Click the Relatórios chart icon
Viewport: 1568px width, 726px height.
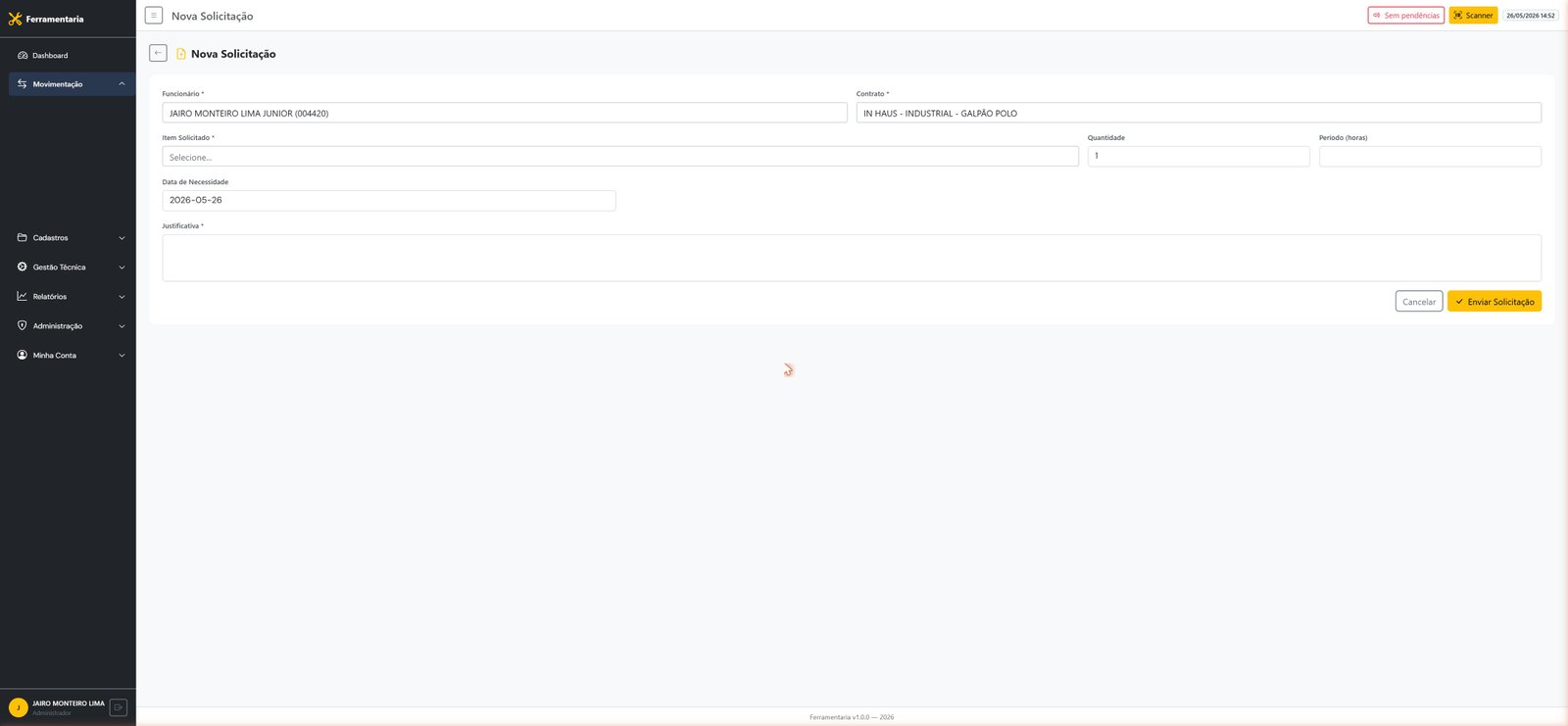click(x=23, y=296)
